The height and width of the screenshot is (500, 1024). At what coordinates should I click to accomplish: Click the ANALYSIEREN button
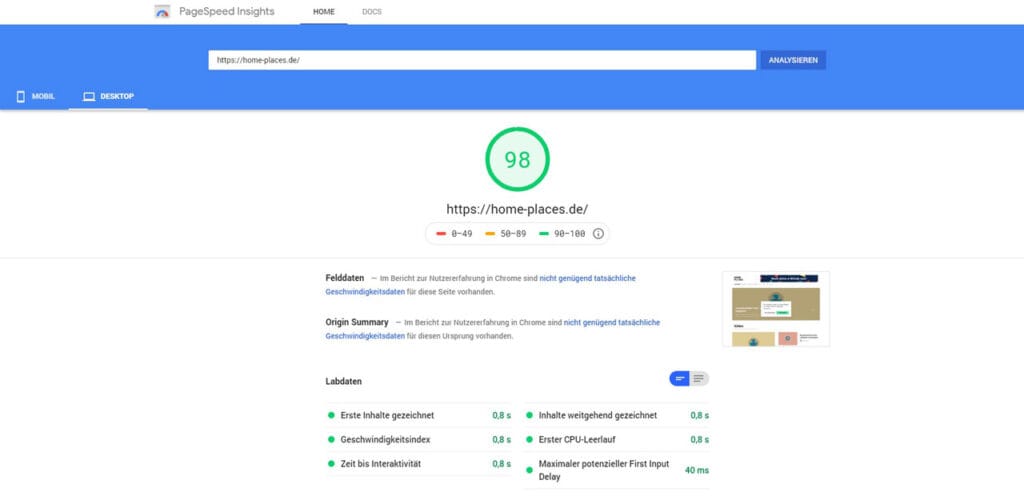793,60
